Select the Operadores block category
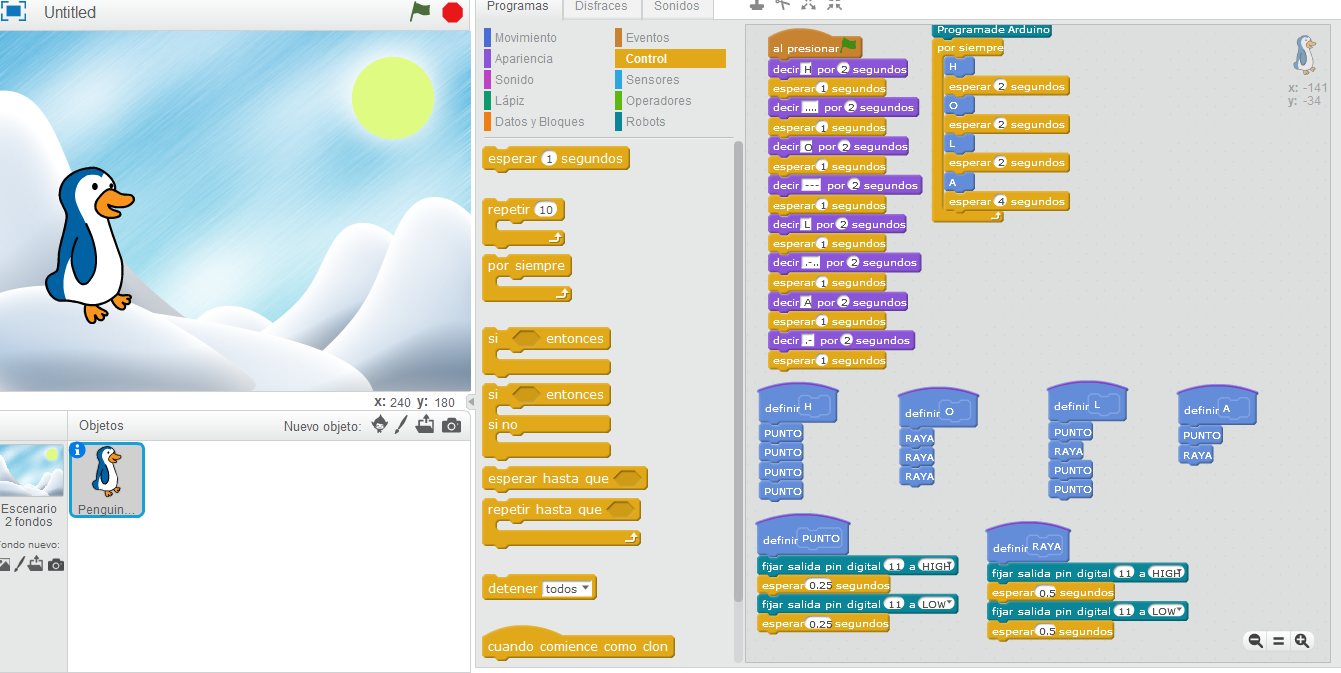The height and width of the screenshot is (673, 1341). pos(657,100)
